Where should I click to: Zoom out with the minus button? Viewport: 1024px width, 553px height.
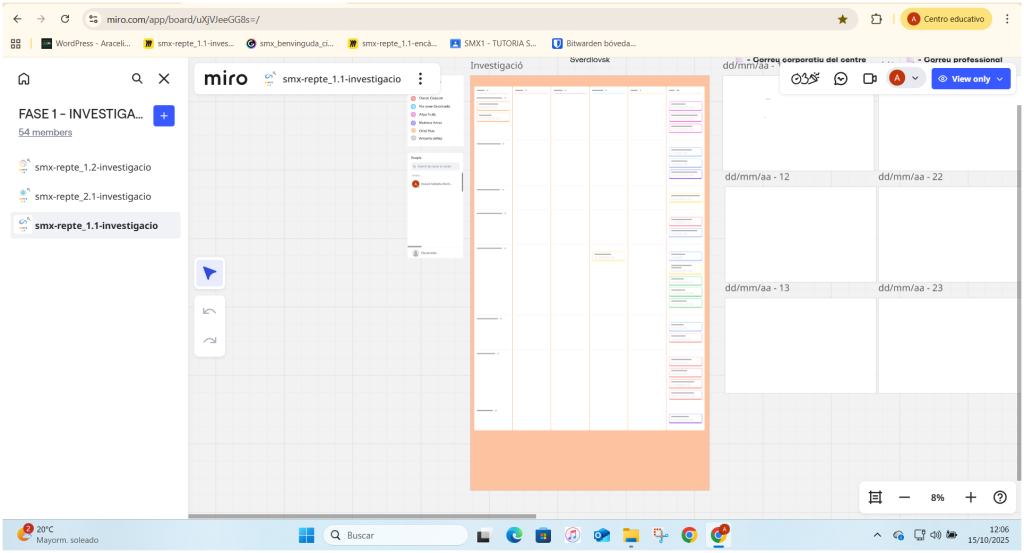coord(904,497)
